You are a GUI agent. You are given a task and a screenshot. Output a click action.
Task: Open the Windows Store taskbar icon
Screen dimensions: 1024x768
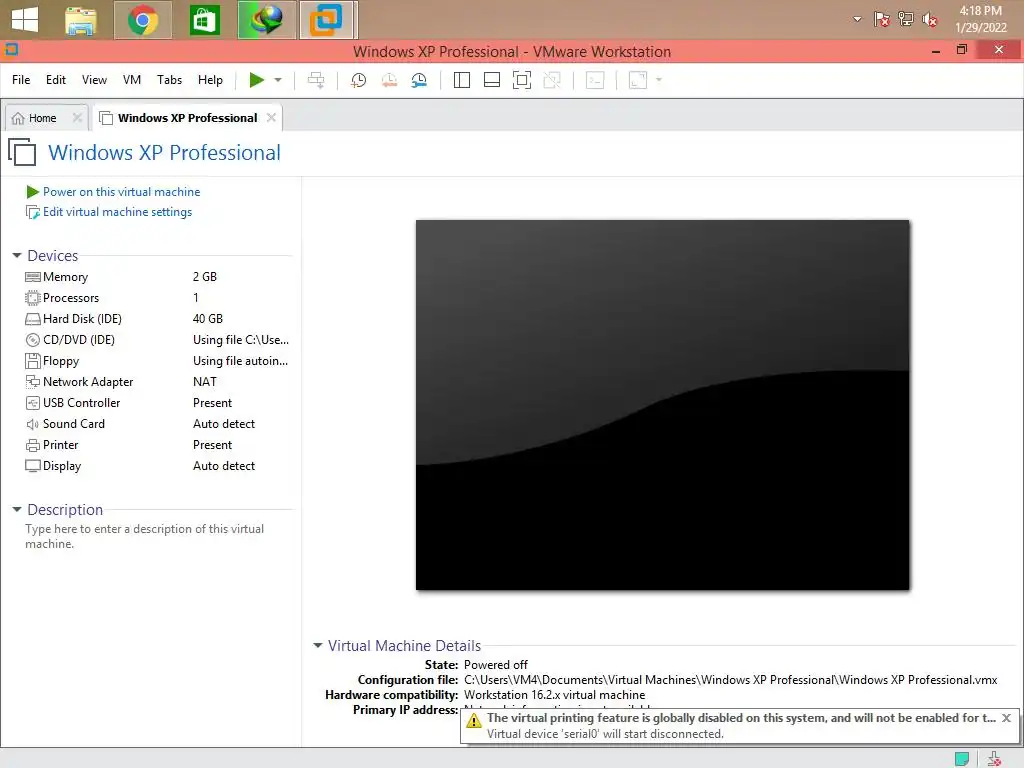click(x=204, y=20)
